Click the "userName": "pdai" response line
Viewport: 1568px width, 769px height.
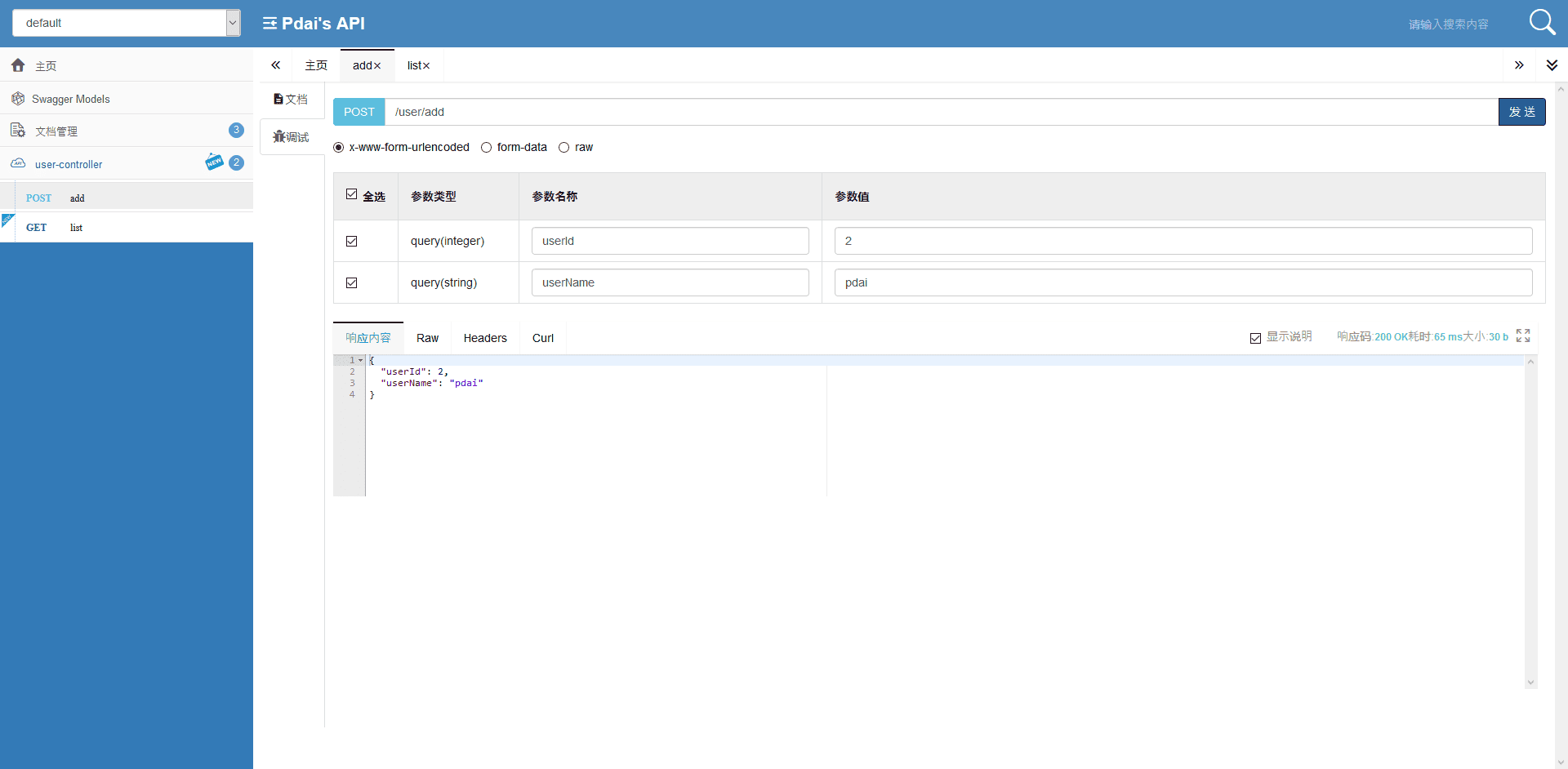pos(432,383)
